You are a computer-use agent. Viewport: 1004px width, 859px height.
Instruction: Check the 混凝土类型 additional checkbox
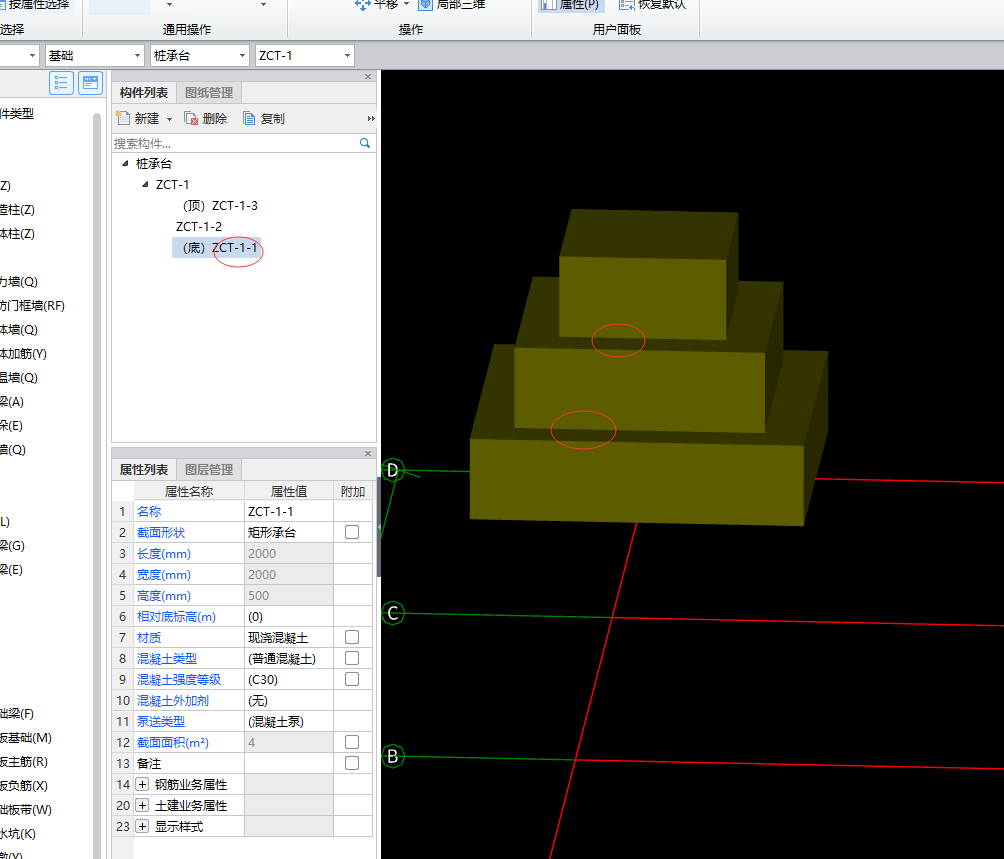[352, 658]
